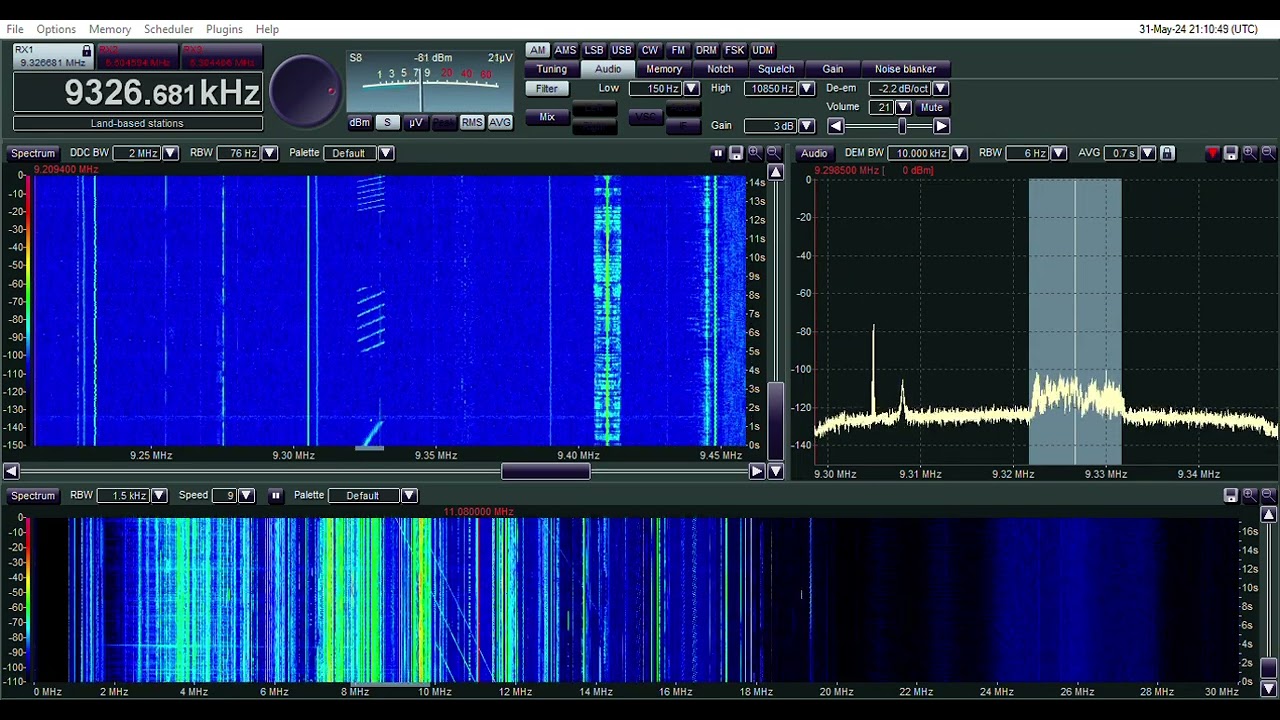Set S-meter to RMS mode
Screen dimensions: 1280x720
click(472, 122)
